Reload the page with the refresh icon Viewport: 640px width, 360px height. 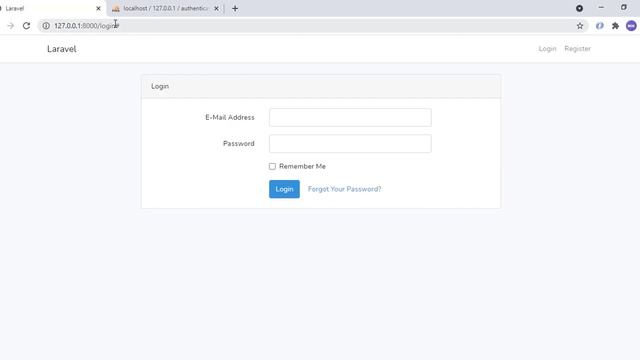click(27, 26)
